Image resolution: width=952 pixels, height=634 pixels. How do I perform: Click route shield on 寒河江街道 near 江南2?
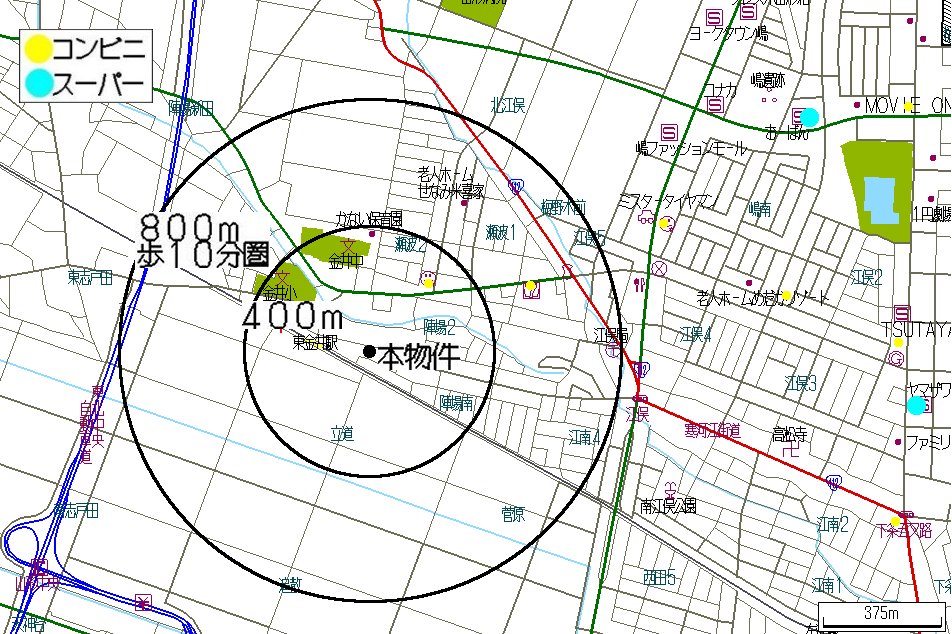pyautogui.click(x=834, y=483)
